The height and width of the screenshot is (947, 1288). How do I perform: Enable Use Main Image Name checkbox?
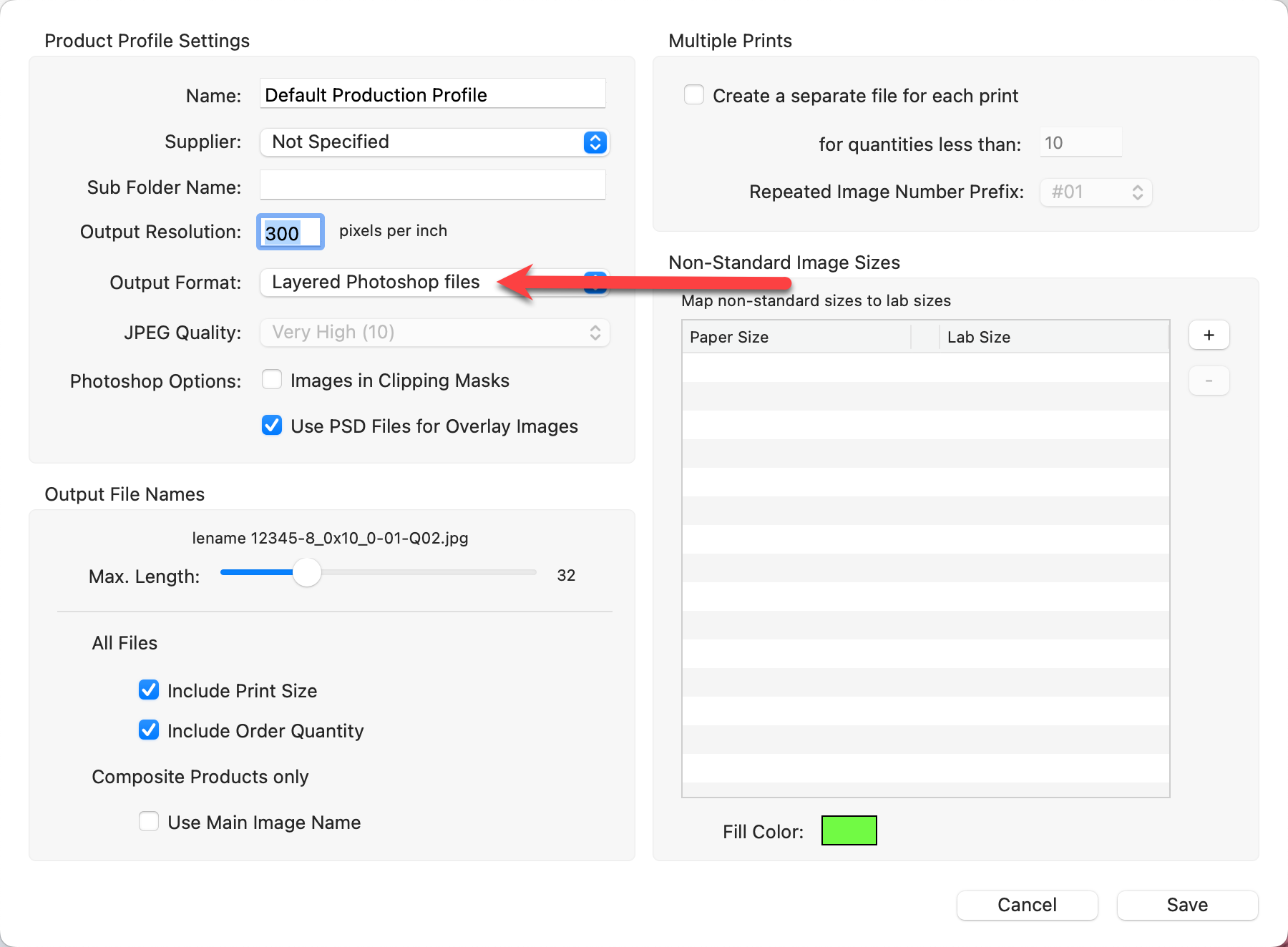[149, 822]
